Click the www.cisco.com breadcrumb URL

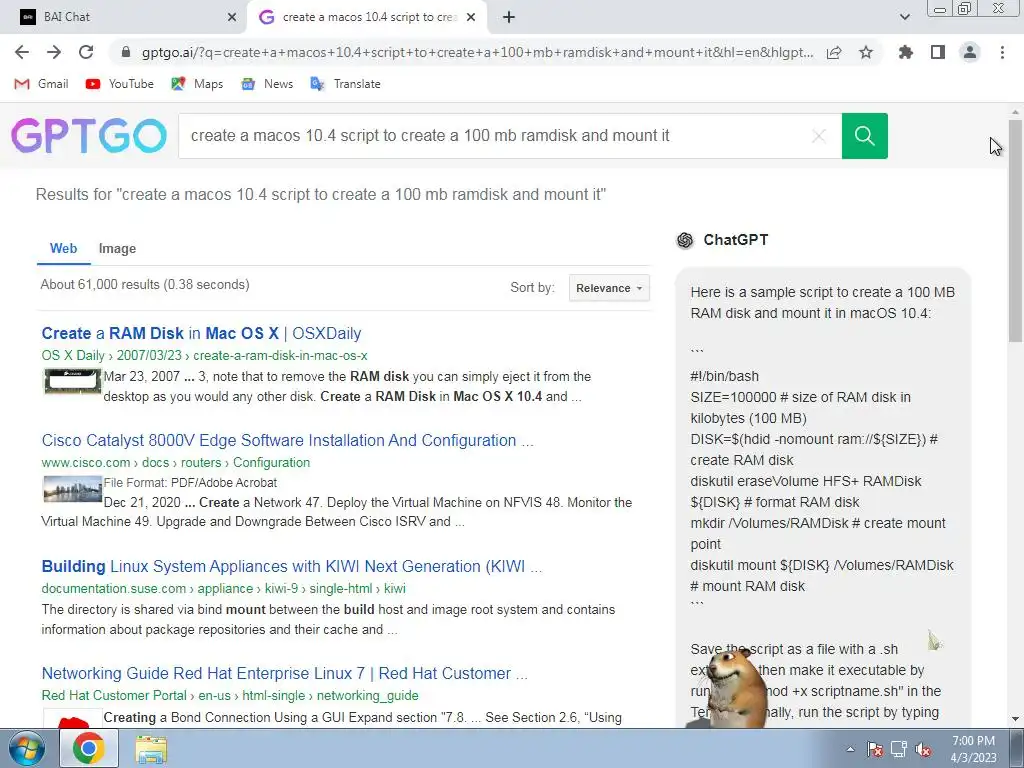coord(176,462)
